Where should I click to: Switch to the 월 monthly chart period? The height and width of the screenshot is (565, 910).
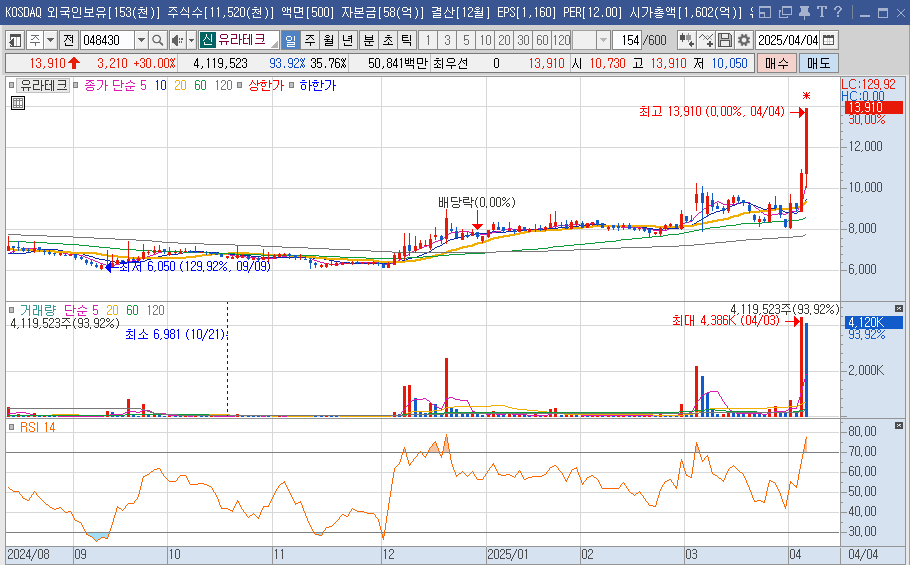(x=329, y=40)
